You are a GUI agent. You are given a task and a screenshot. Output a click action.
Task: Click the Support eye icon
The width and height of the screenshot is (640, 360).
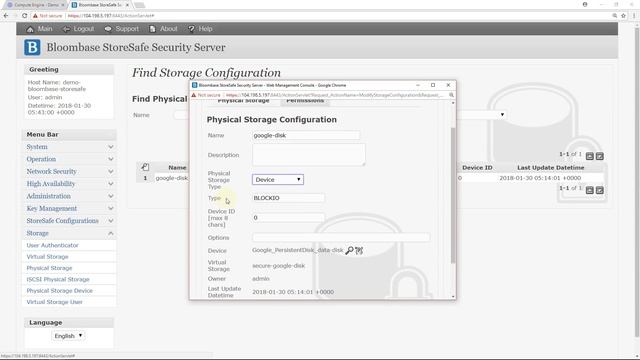point(108,29)
